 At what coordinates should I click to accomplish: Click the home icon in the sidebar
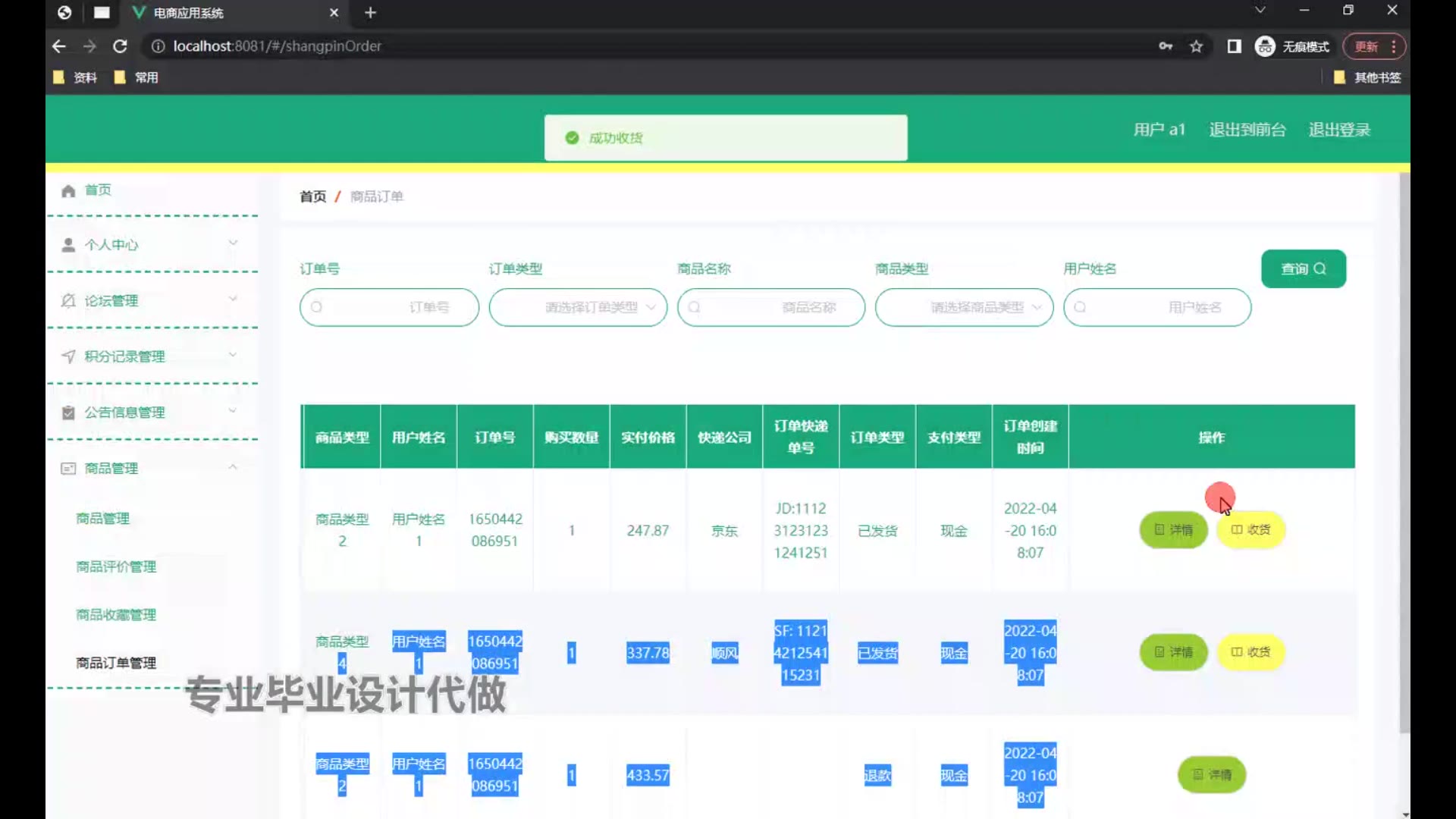[68, 190]
